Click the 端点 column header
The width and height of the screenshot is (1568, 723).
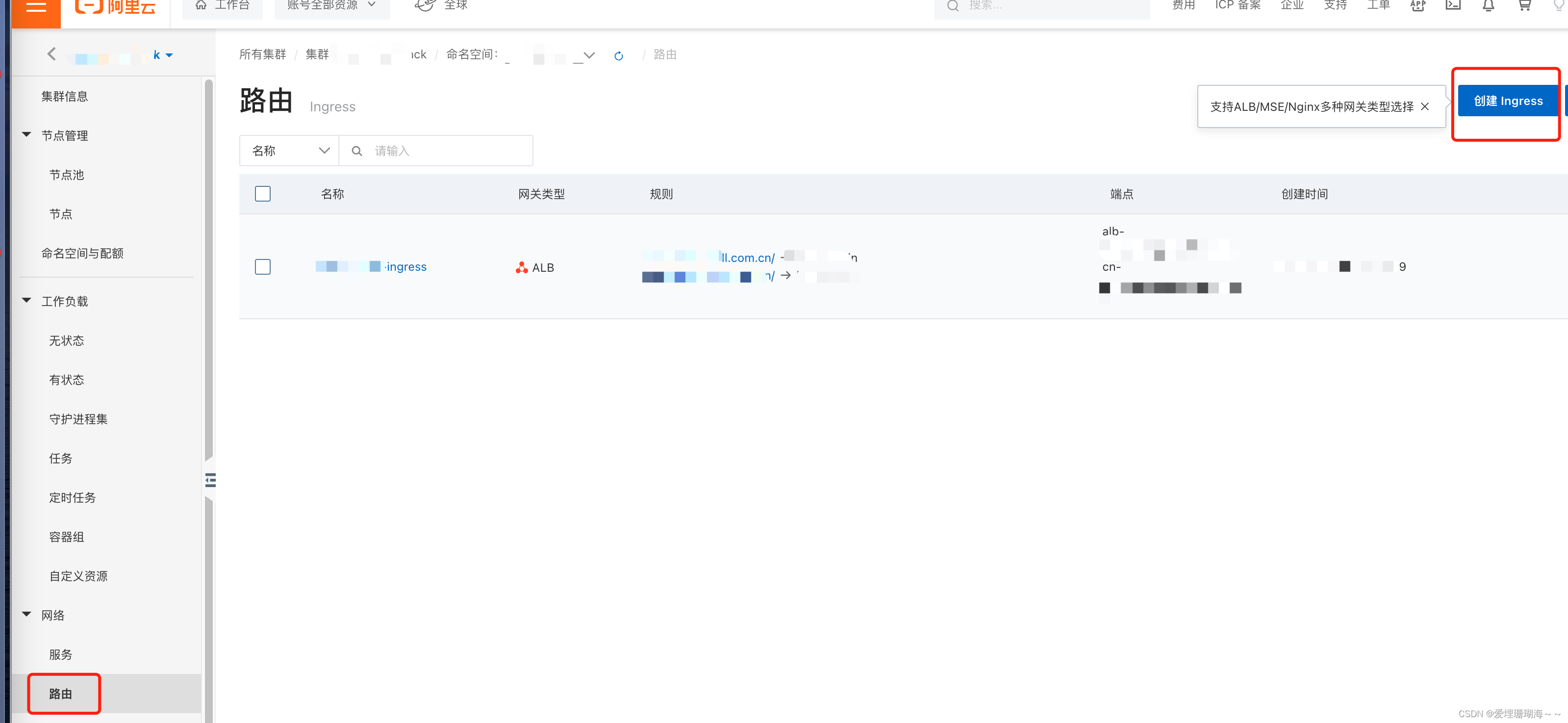click(x=1122, y=194)
